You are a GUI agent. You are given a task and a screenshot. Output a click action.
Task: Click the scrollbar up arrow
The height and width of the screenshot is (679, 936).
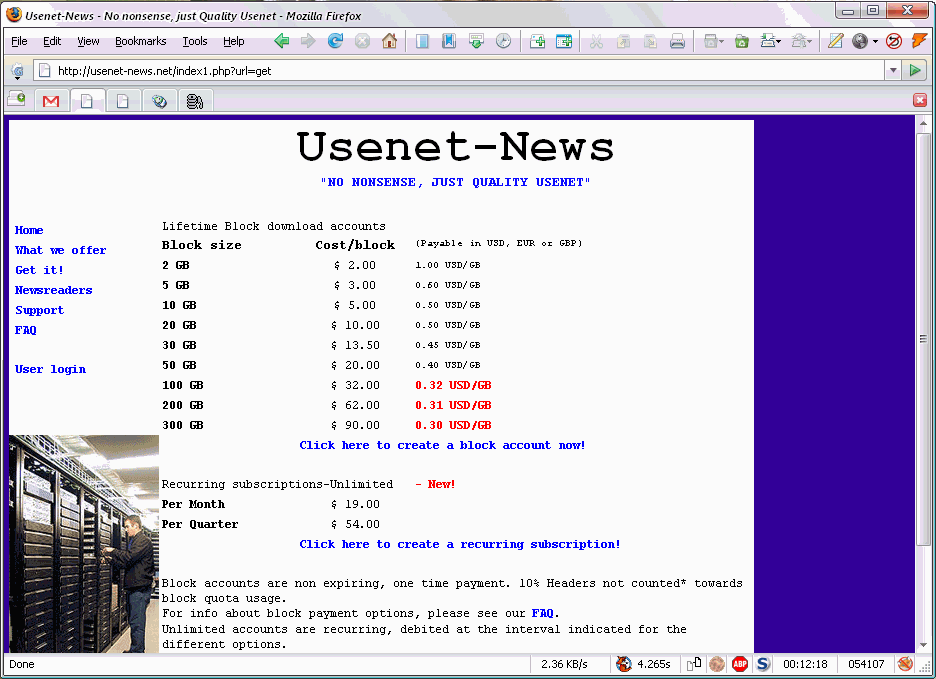[923, 123]
